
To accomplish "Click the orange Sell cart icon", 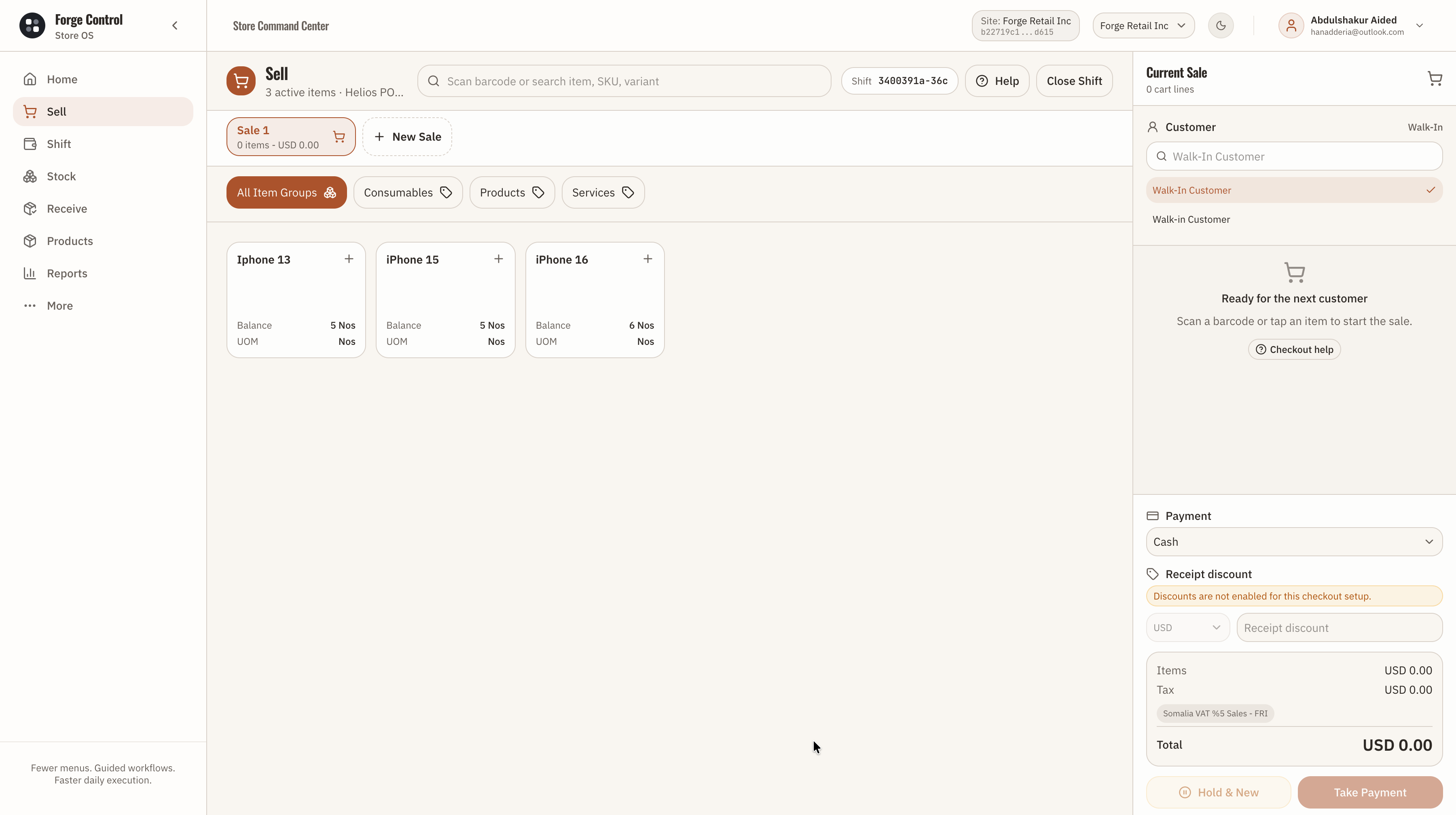I will (241, 81).
